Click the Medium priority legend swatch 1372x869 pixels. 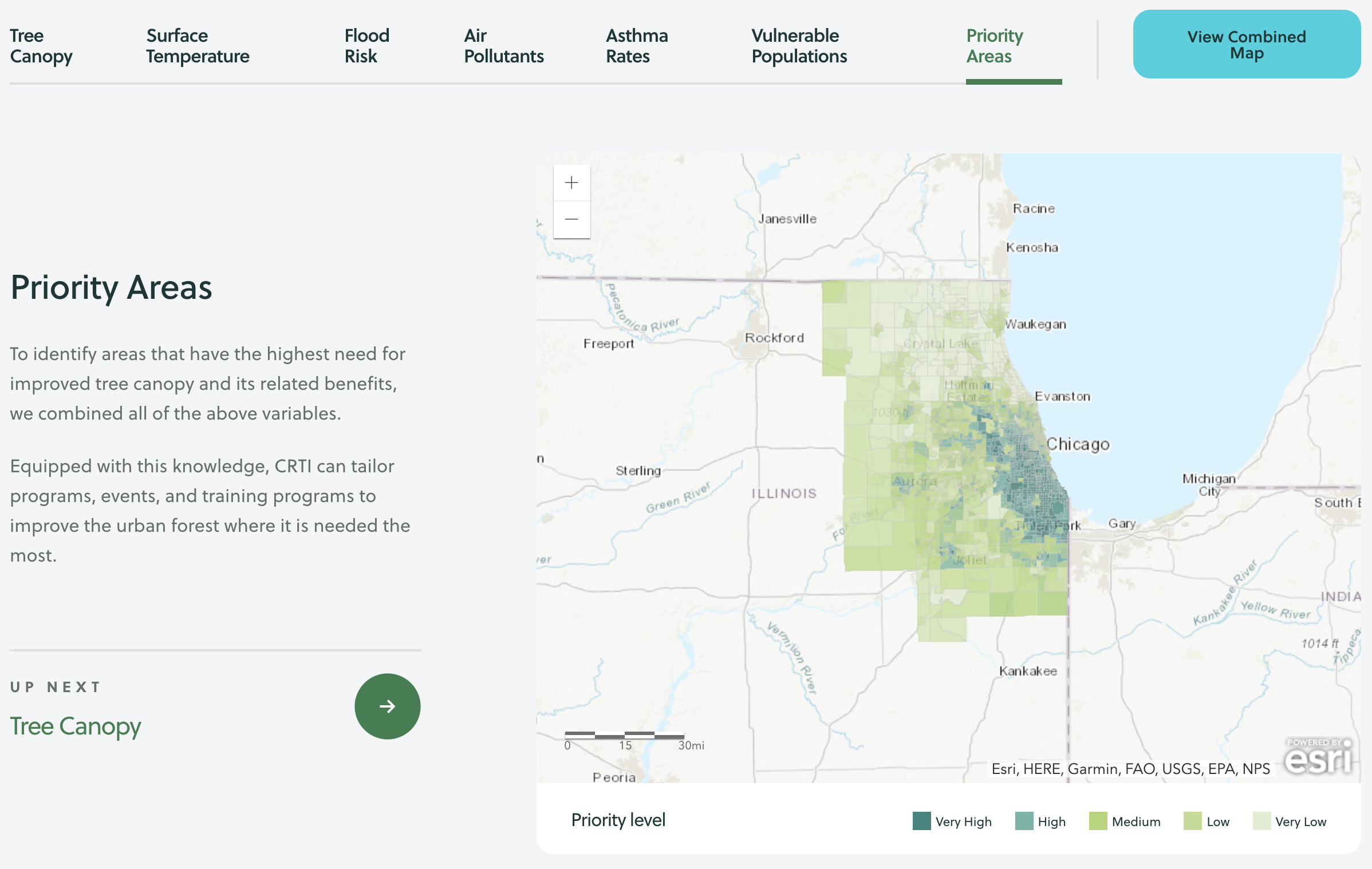click(1098, 821)
